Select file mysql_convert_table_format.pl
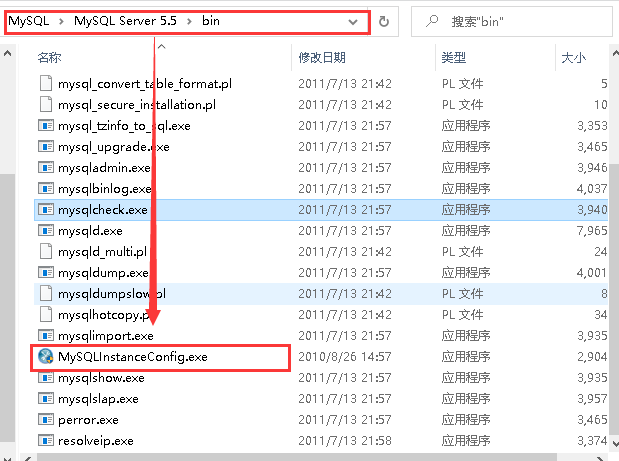This screenshot has height=461, width=619. (x=144, y=84)
